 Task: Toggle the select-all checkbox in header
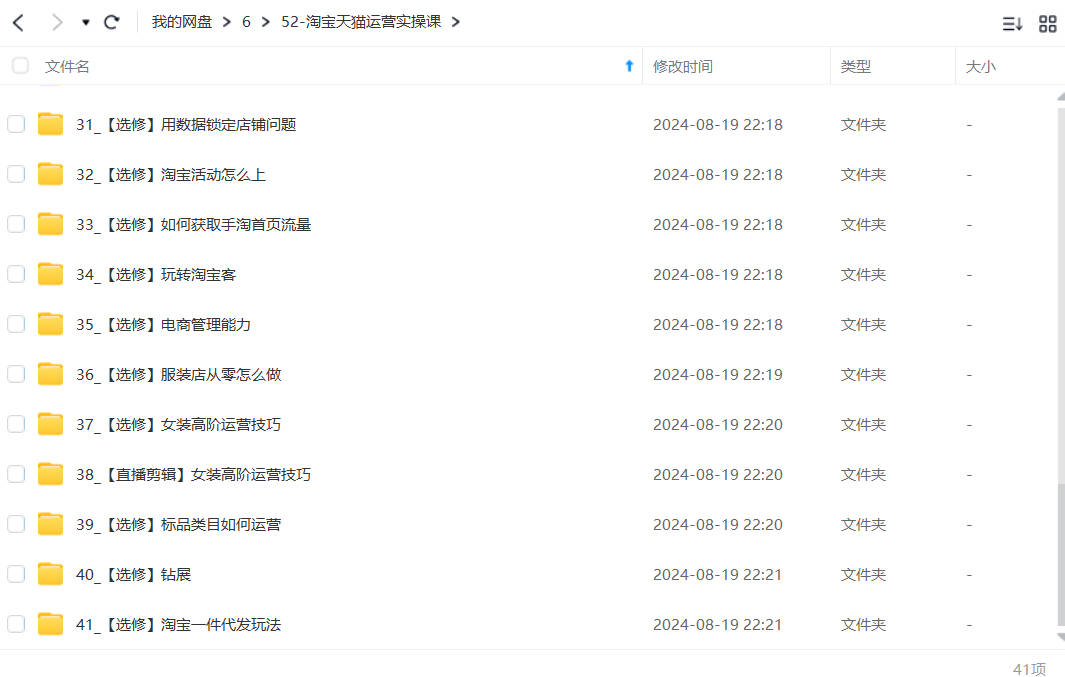pyautogui.click(x=20, y=65)
